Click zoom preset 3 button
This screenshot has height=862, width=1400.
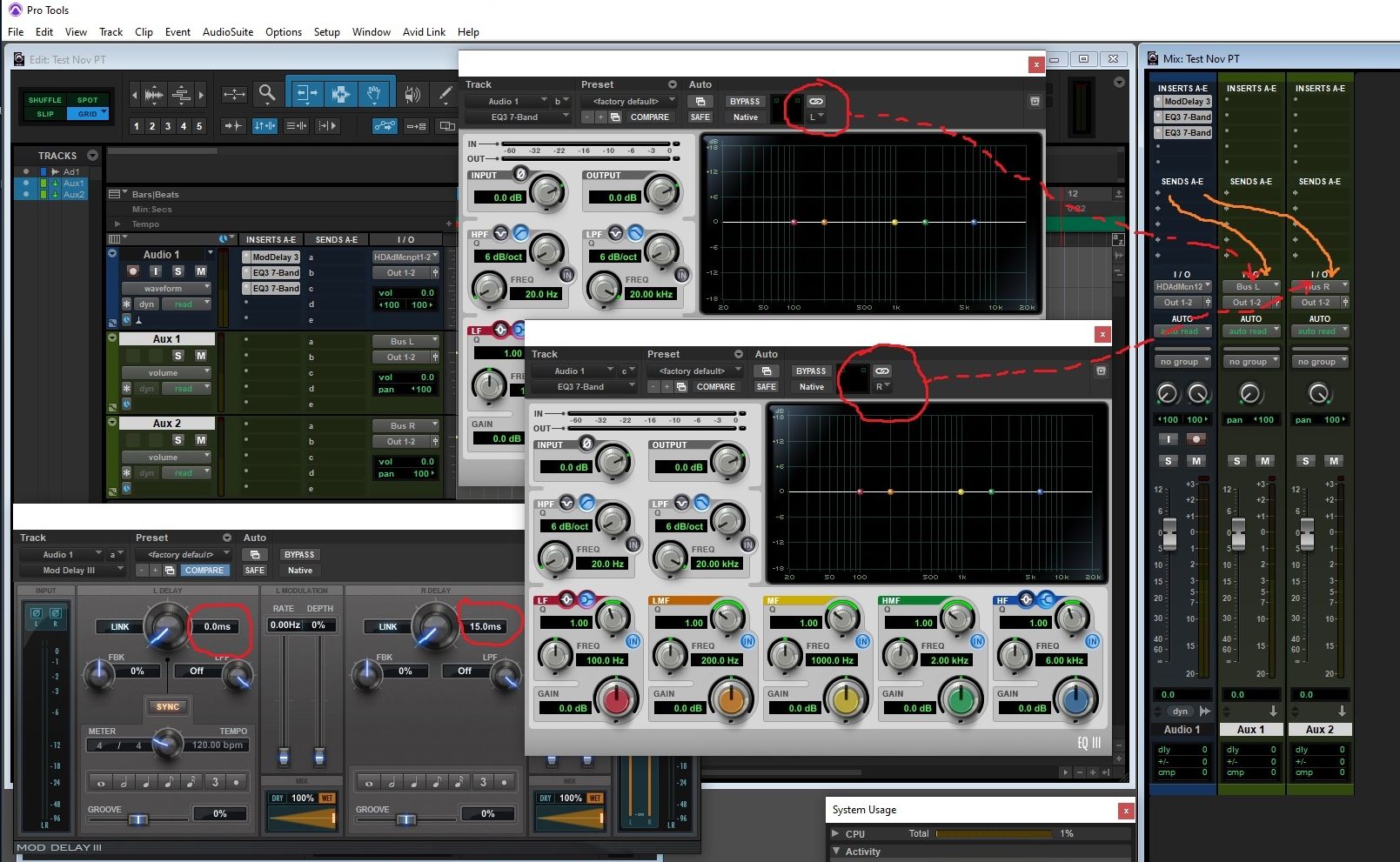168,126
